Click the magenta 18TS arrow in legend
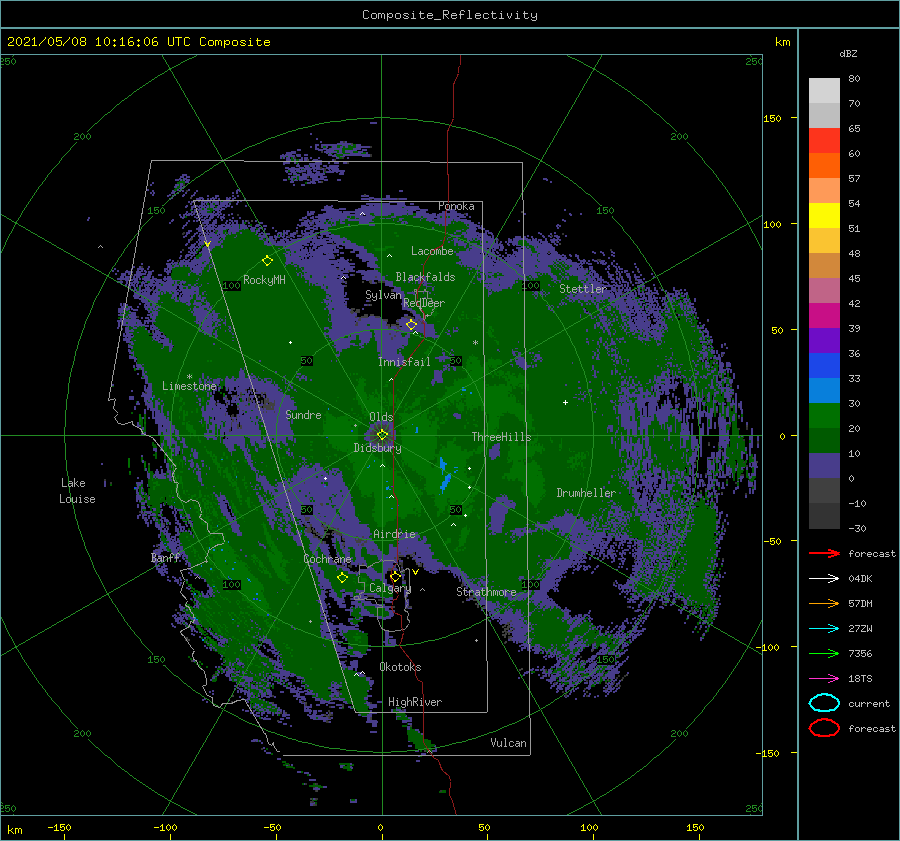This screenshot has width=900, height=841. tap(824, 679)
